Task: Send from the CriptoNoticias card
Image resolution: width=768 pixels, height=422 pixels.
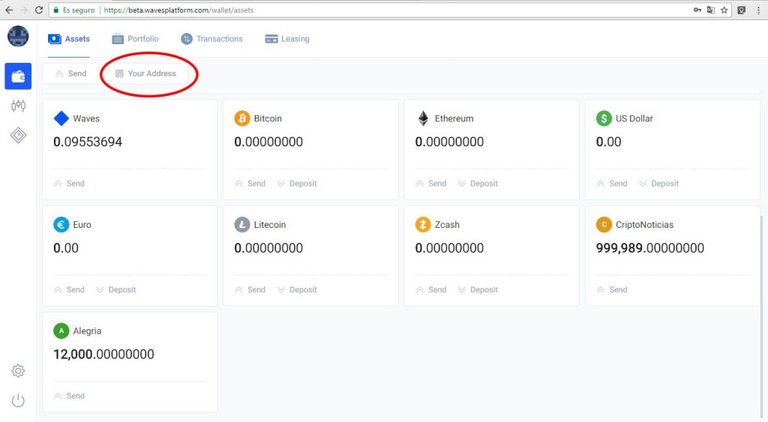Action: point(612,290)
